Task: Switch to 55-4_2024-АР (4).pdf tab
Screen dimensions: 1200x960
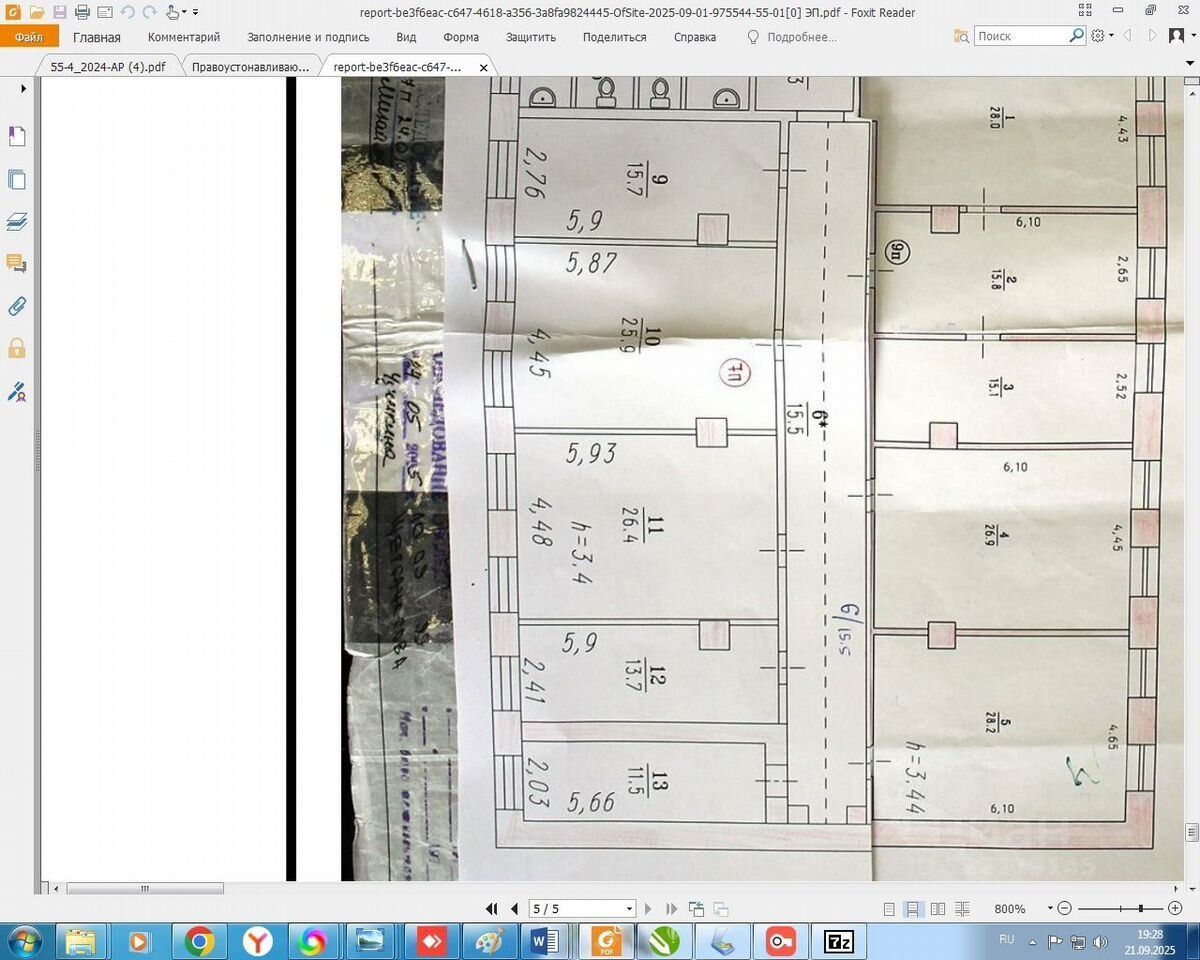Action: 108,67
